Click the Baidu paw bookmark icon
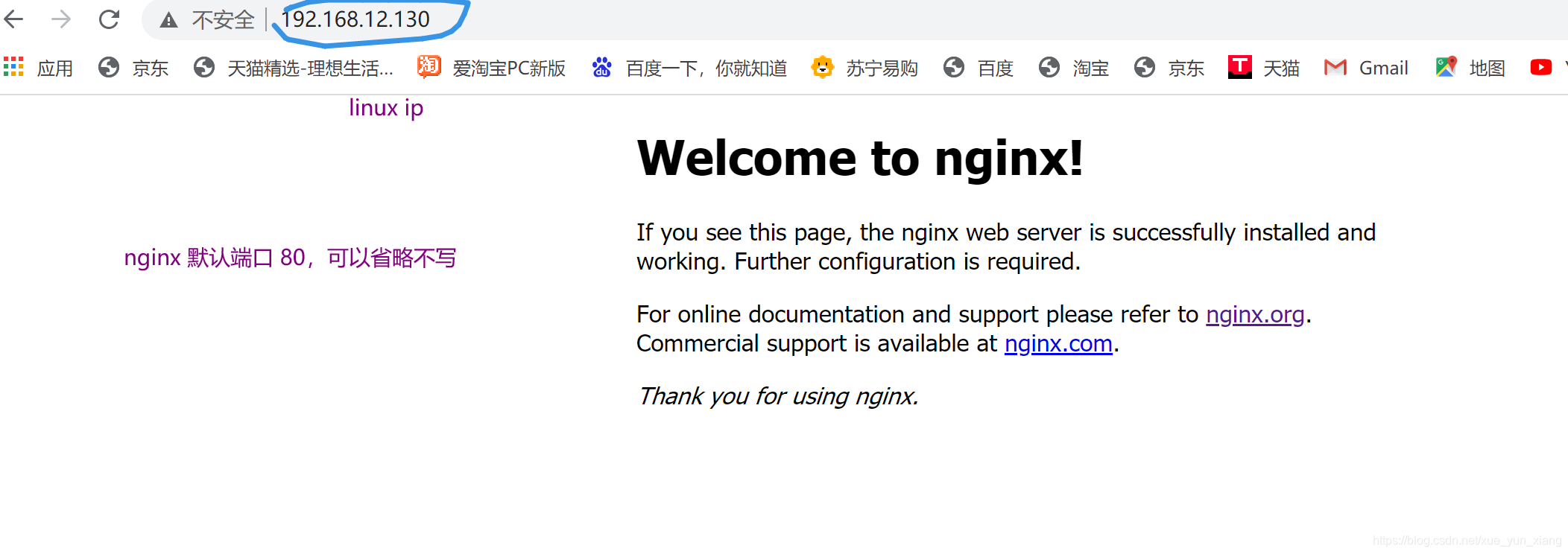The image size is (1568, 554). (601, 68)
